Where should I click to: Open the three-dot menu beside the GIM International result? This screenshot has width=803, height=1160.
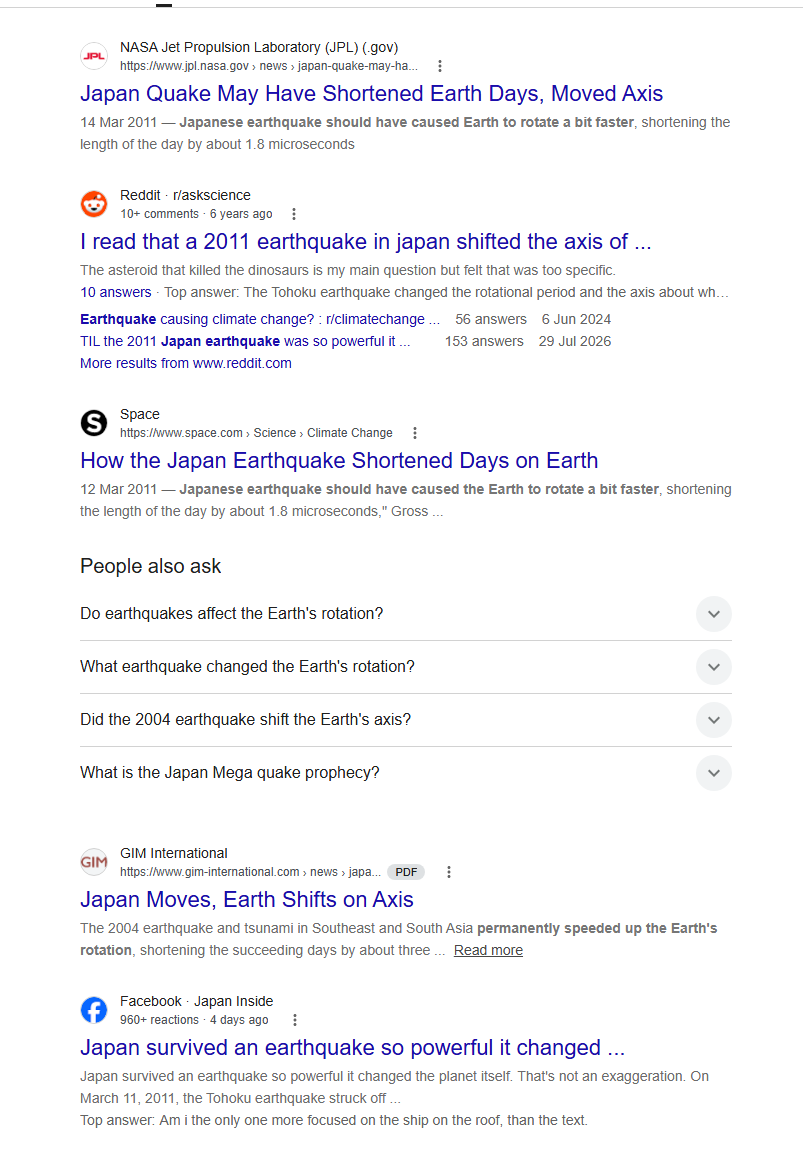pos(448,872)
